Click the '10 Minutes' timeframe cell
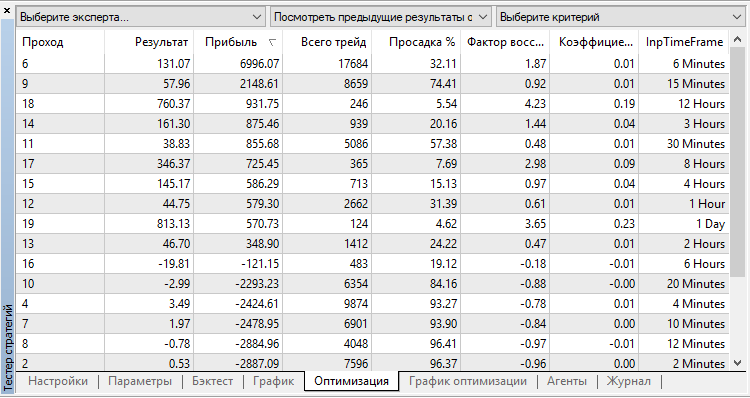 (x=696, y=324)
